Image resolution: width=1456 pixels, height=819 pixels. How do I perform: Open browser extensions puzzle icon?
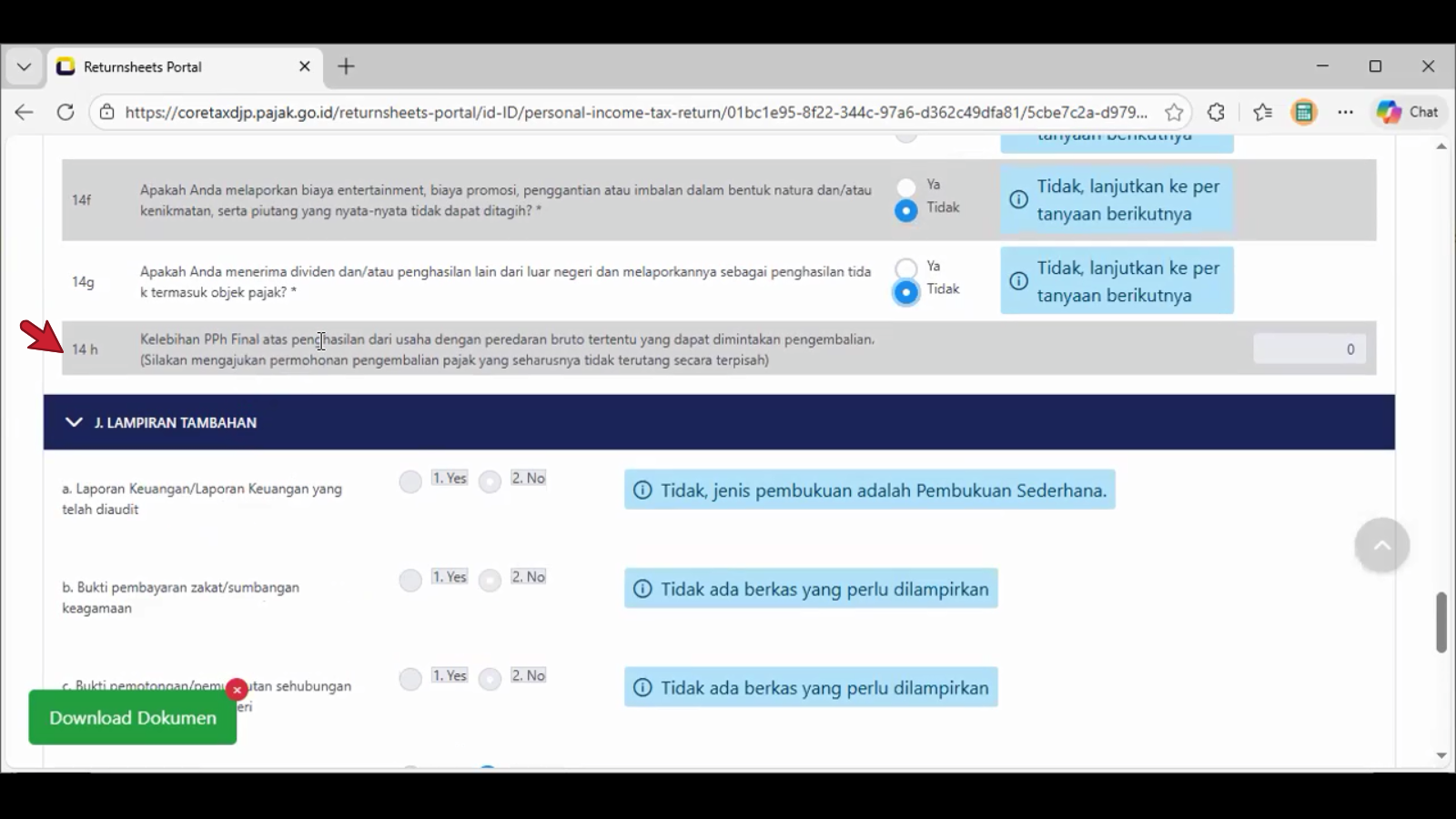[x=1217, y=112]
